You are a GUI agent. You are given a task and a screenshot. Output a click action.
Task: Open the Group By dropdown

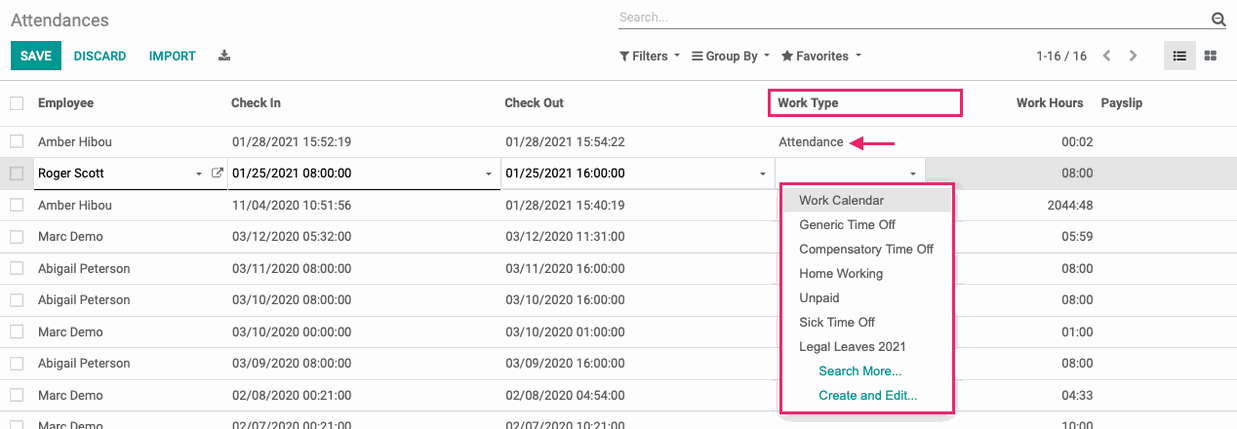click(731, 56)
